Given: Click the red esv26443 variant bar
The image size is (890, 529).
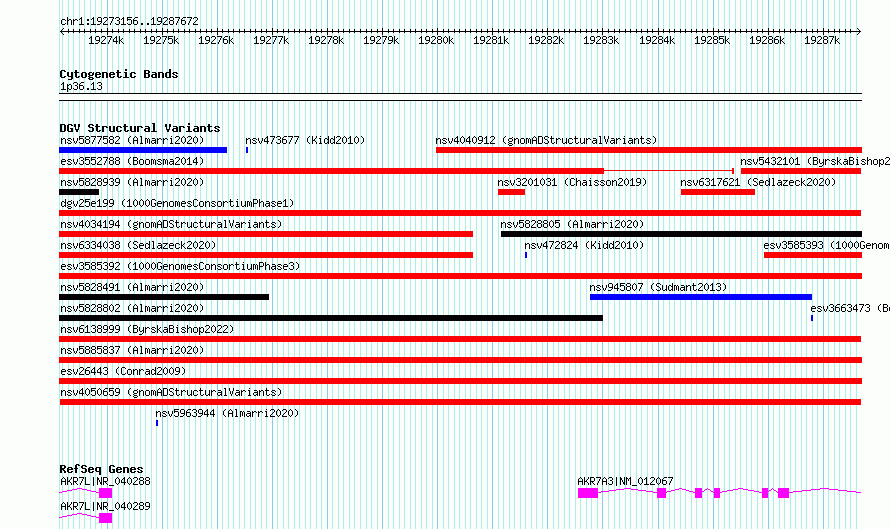Looking at the screenshot, I should [x=460, y=381].
